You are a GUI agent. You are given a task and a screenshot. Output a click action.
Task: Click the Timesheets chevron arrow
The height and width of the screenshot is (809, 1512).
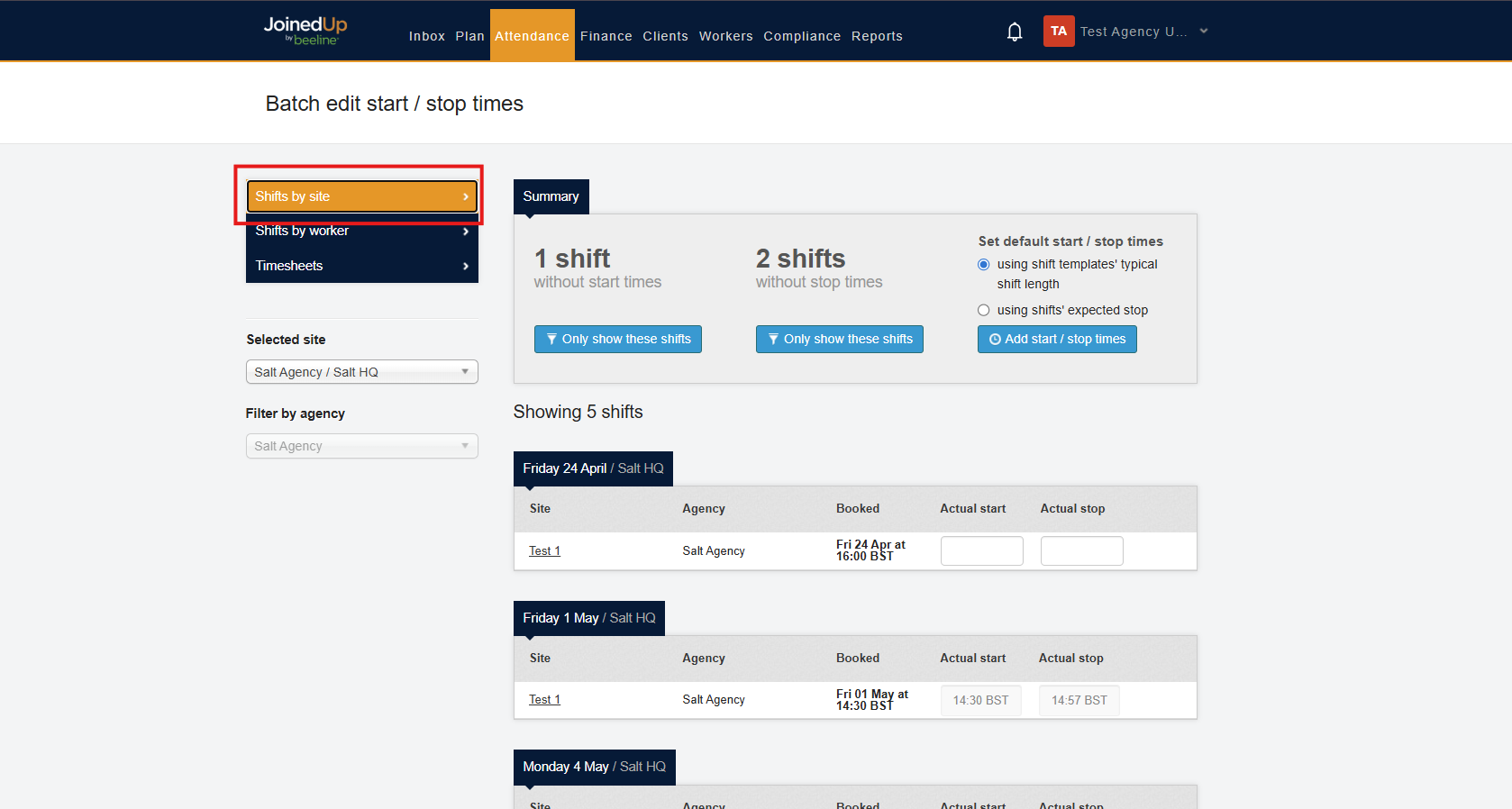(x=466, y=266)
